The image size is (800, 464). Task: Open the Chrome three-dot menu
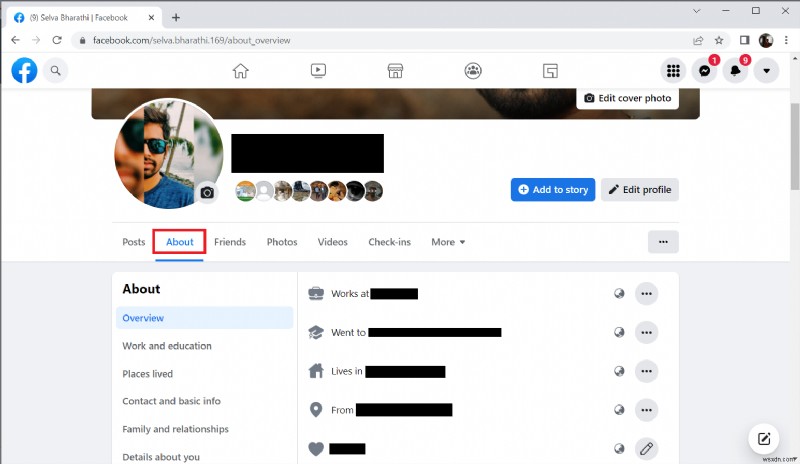point(786,40)
